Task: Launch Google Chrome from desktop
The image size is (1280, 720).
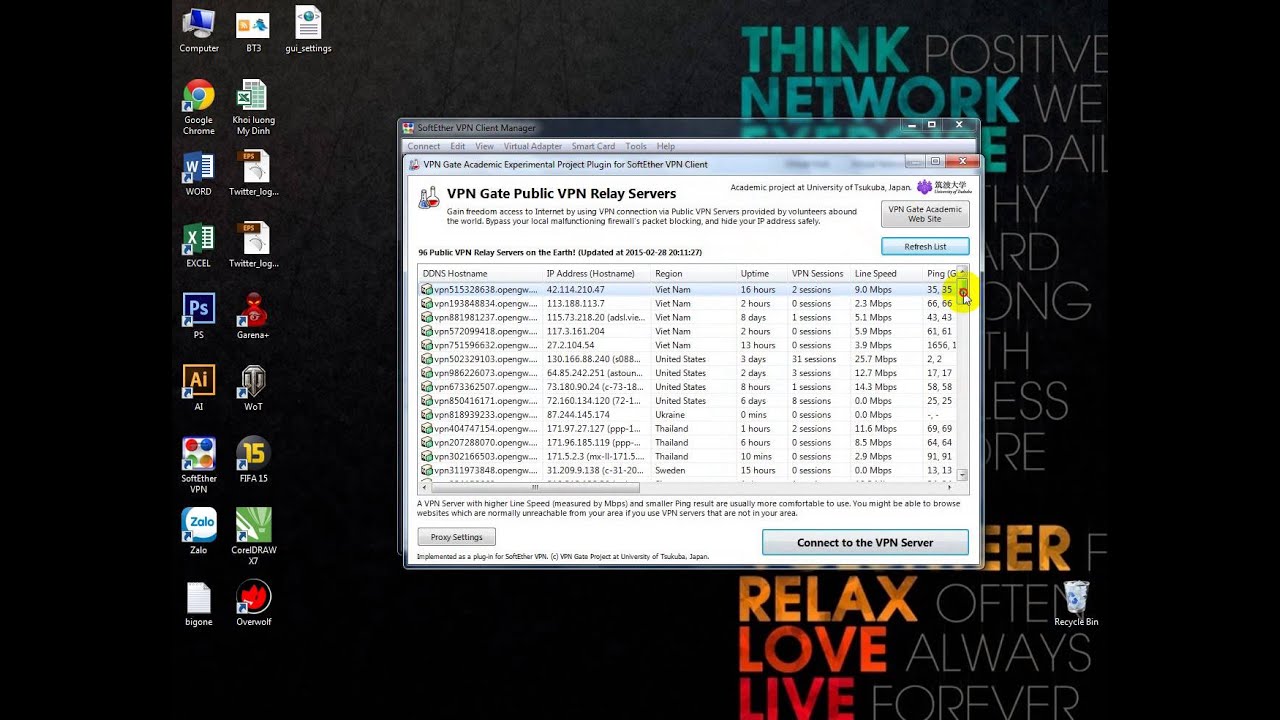Action: pos(199,107)
